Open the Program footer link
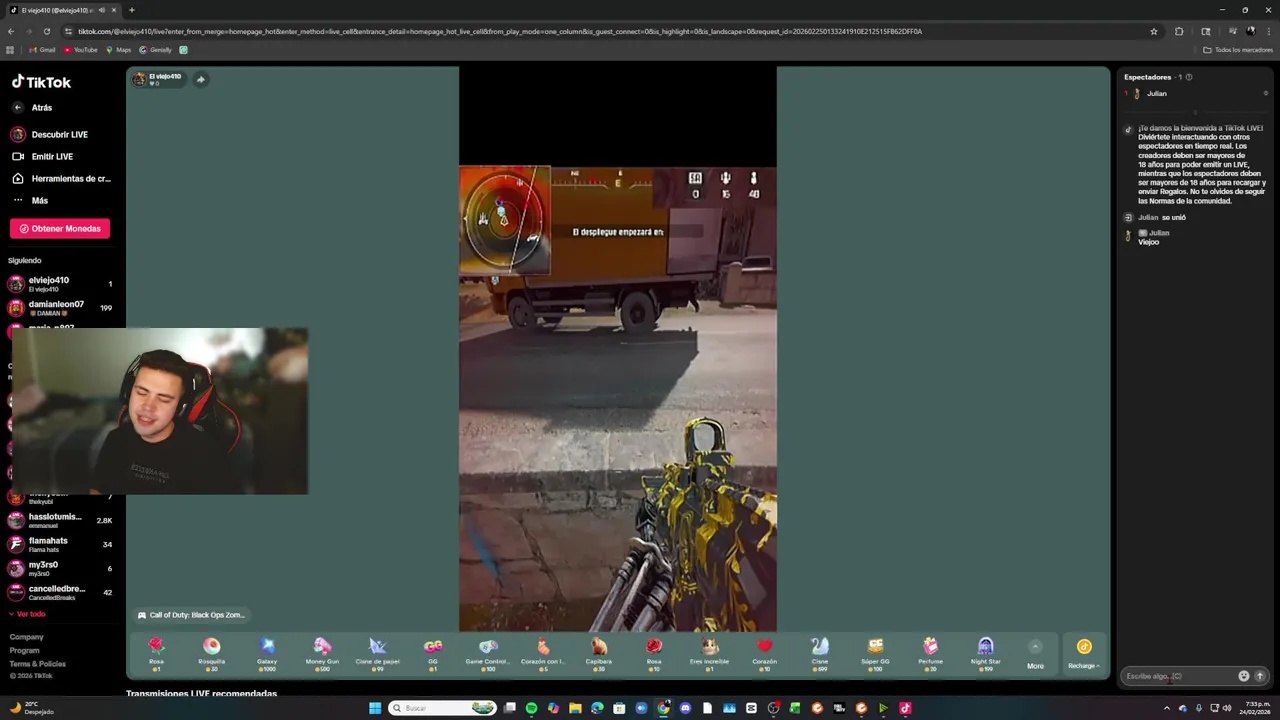This screenshot has height=720, width=1280. (24, 650)
